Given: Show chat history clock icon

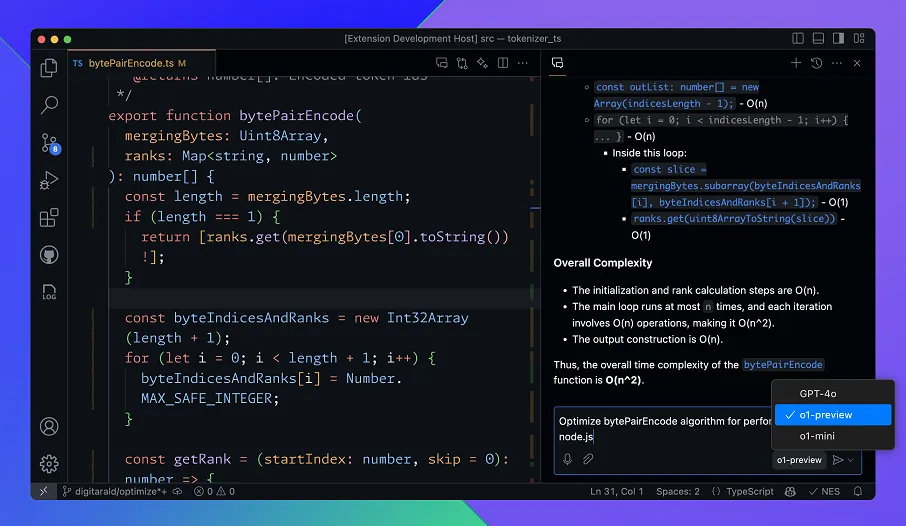Looking at the screenshot, I should click(816, 63).
